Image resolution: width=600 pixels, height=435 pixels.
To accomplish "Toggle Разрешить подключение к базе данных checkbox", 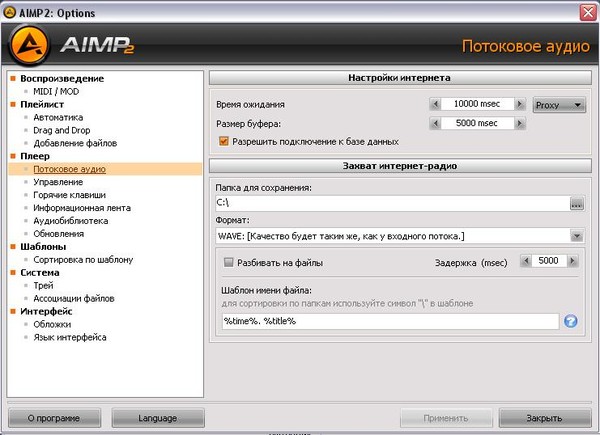I will 223,141.
